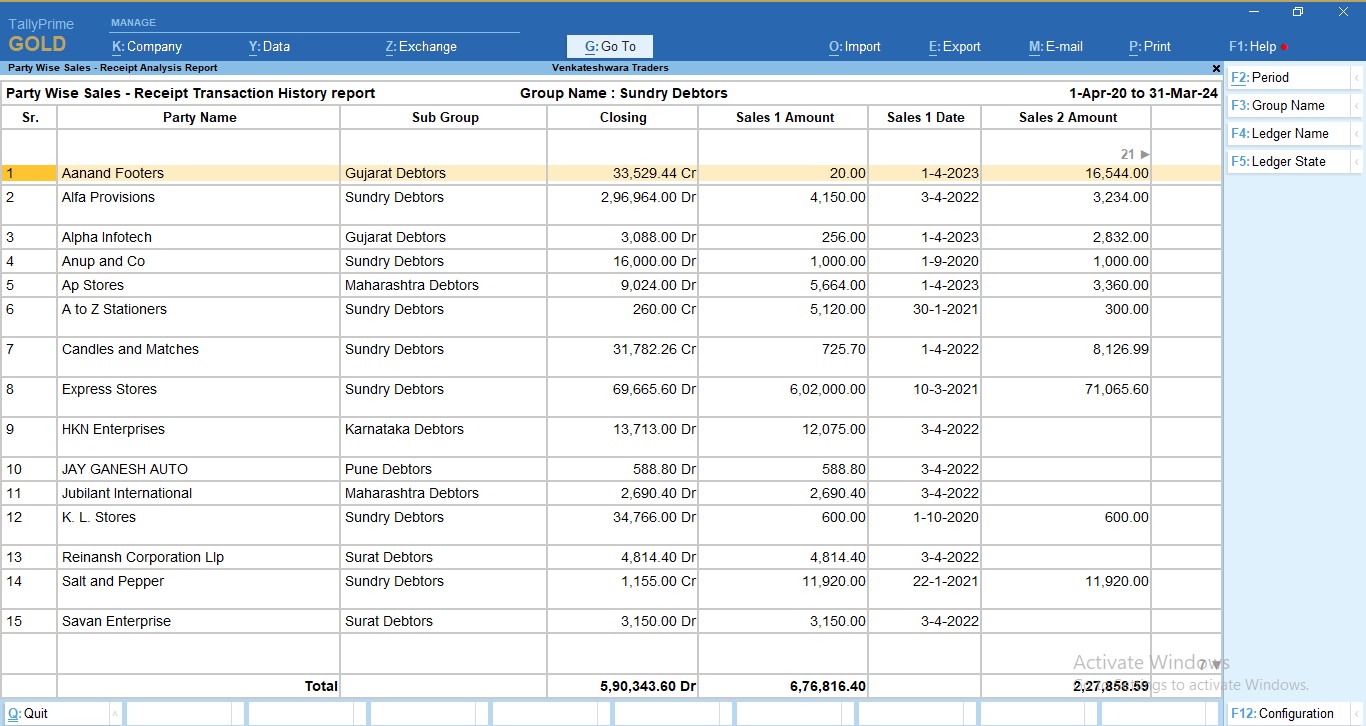Close the Party Wise Sales report

(1215, 68)
